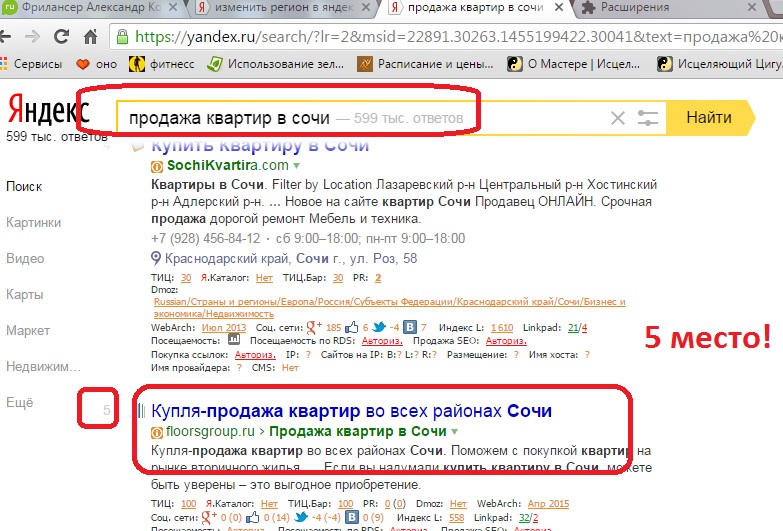This screenshot has width=783, height=531.
Task: Select Поиск in the search sidebar
Action: pyautogui.click(x=24, y=186)
